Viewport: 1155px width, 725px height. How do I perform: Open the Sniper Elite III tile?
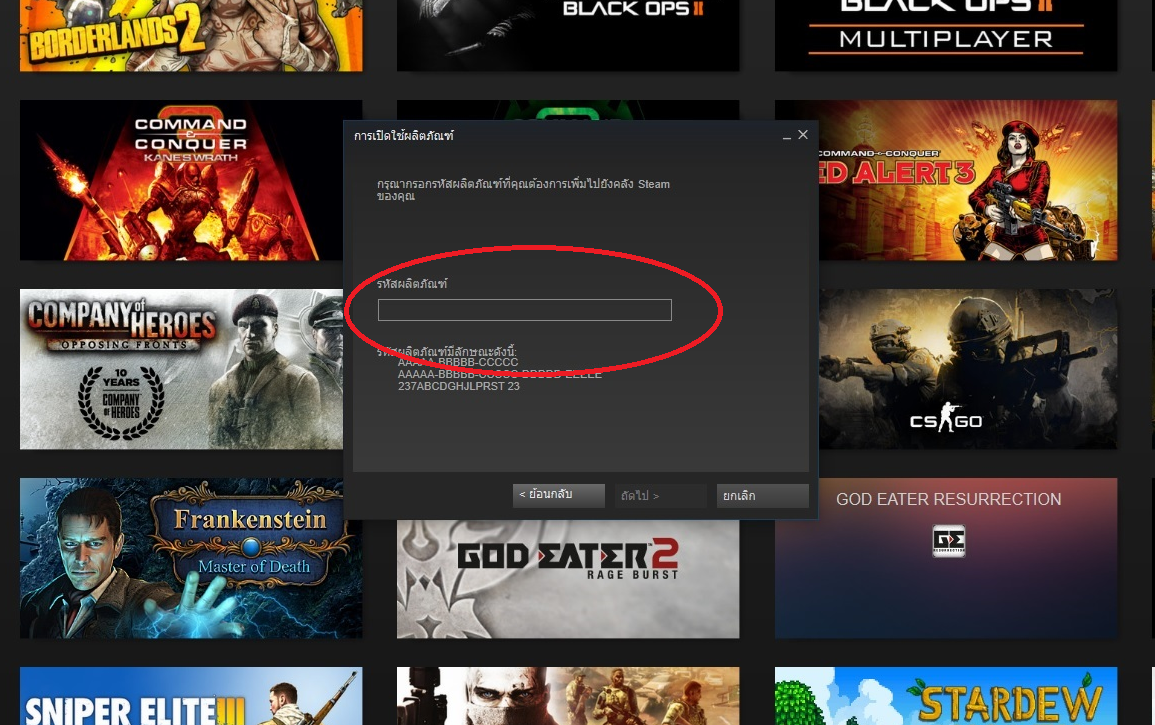pyautogui.click(x=191, y=696)
